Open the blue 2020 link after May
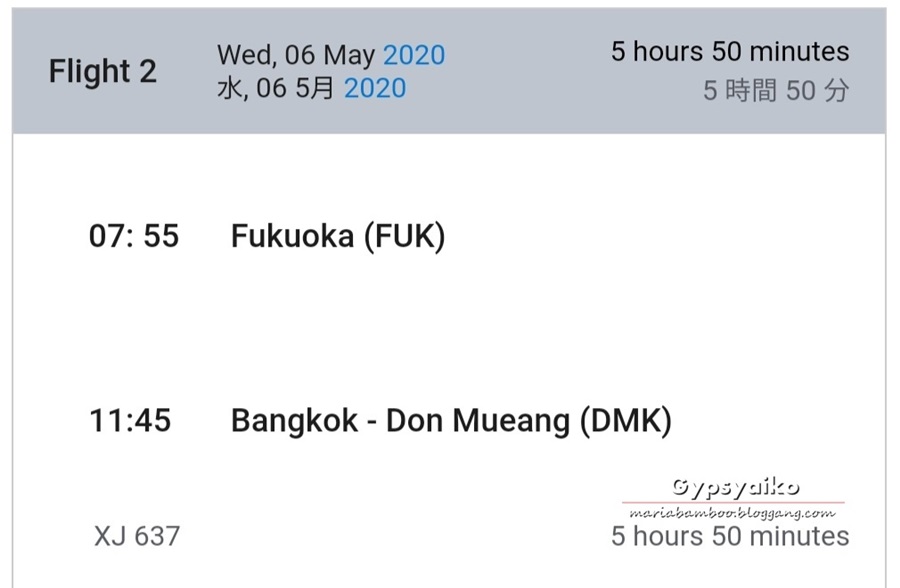The width and height of the screenshot is (900, 588). 414,56
